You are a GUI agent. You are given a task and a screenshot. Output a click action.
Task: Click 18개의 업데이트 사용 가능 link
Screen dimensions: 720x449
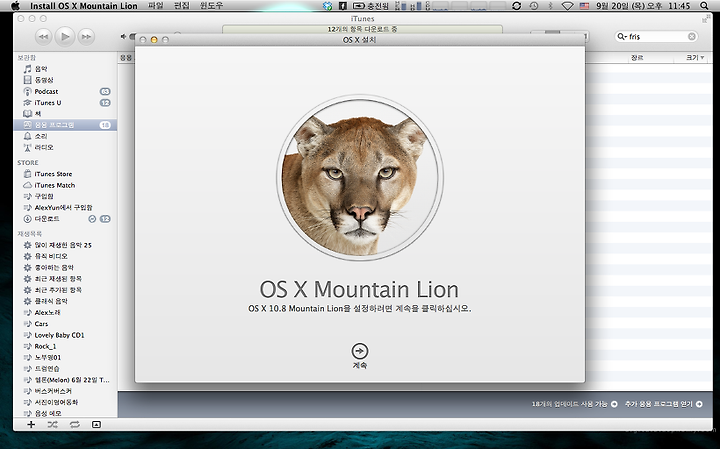coord(574,404)
